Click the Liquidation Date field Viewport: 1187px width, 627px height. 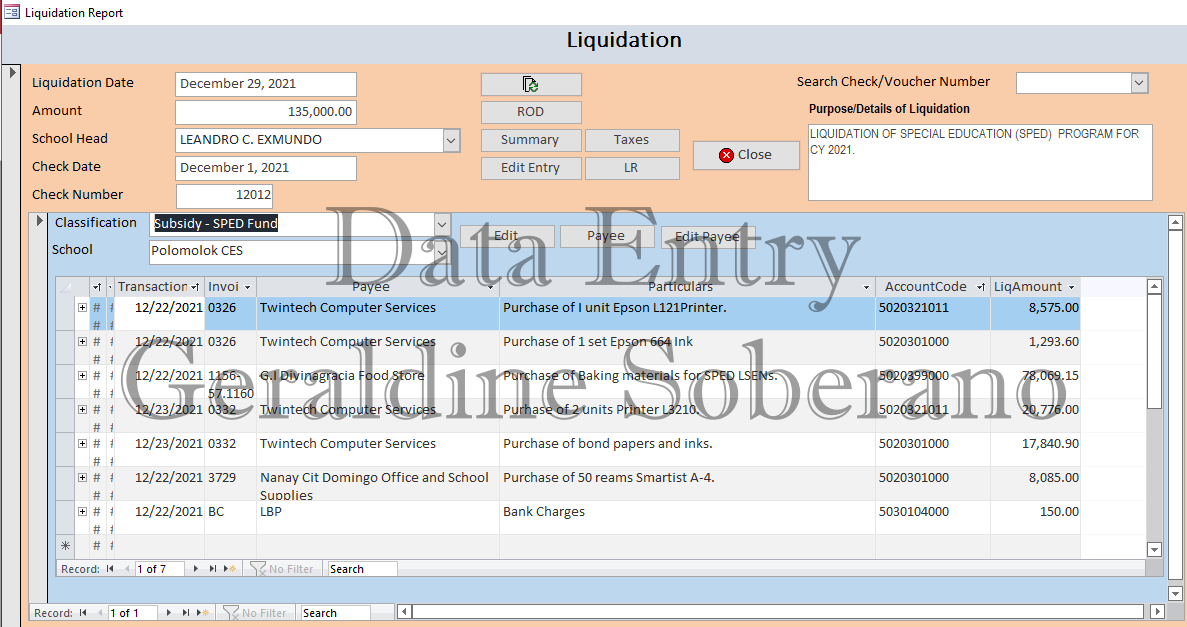click(266, 84)
